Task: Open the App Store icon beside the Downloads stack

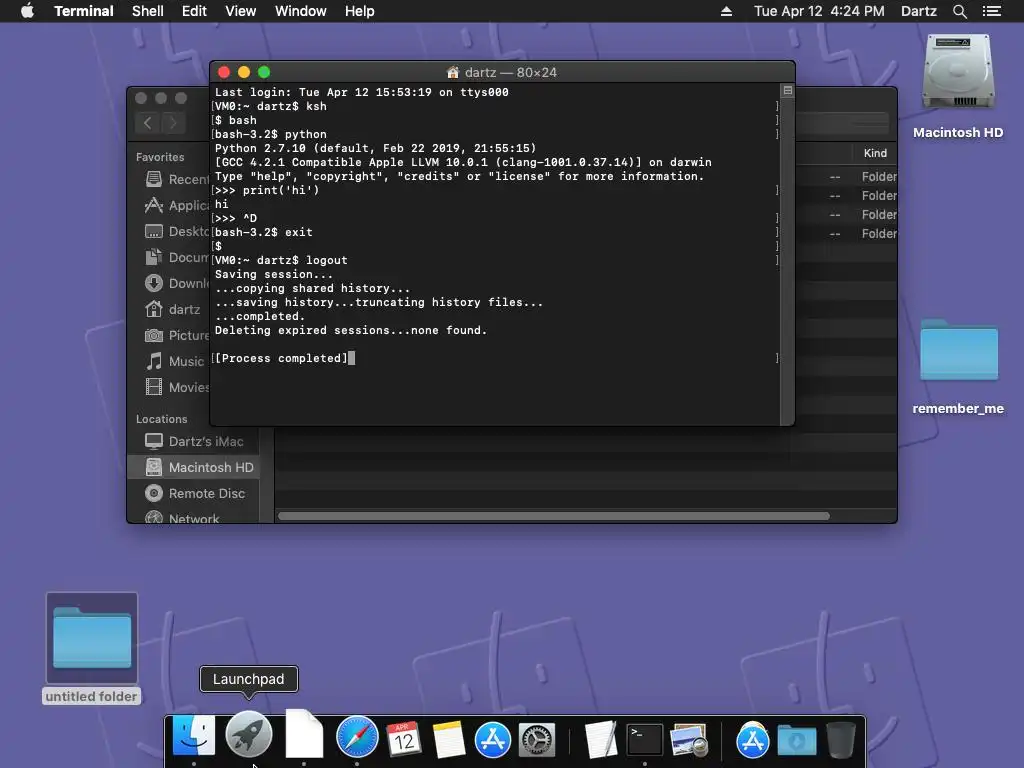Action: tap(752, 740)
